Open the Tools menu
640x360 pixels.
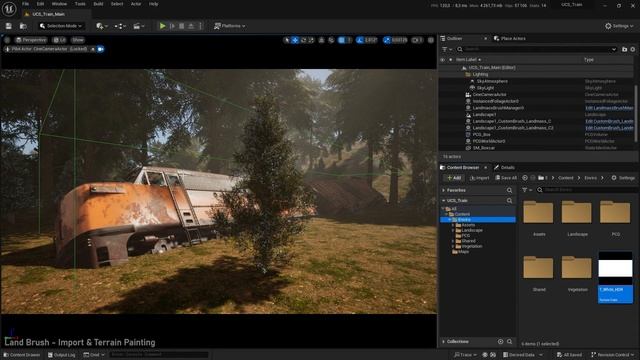tap(80, 4)
